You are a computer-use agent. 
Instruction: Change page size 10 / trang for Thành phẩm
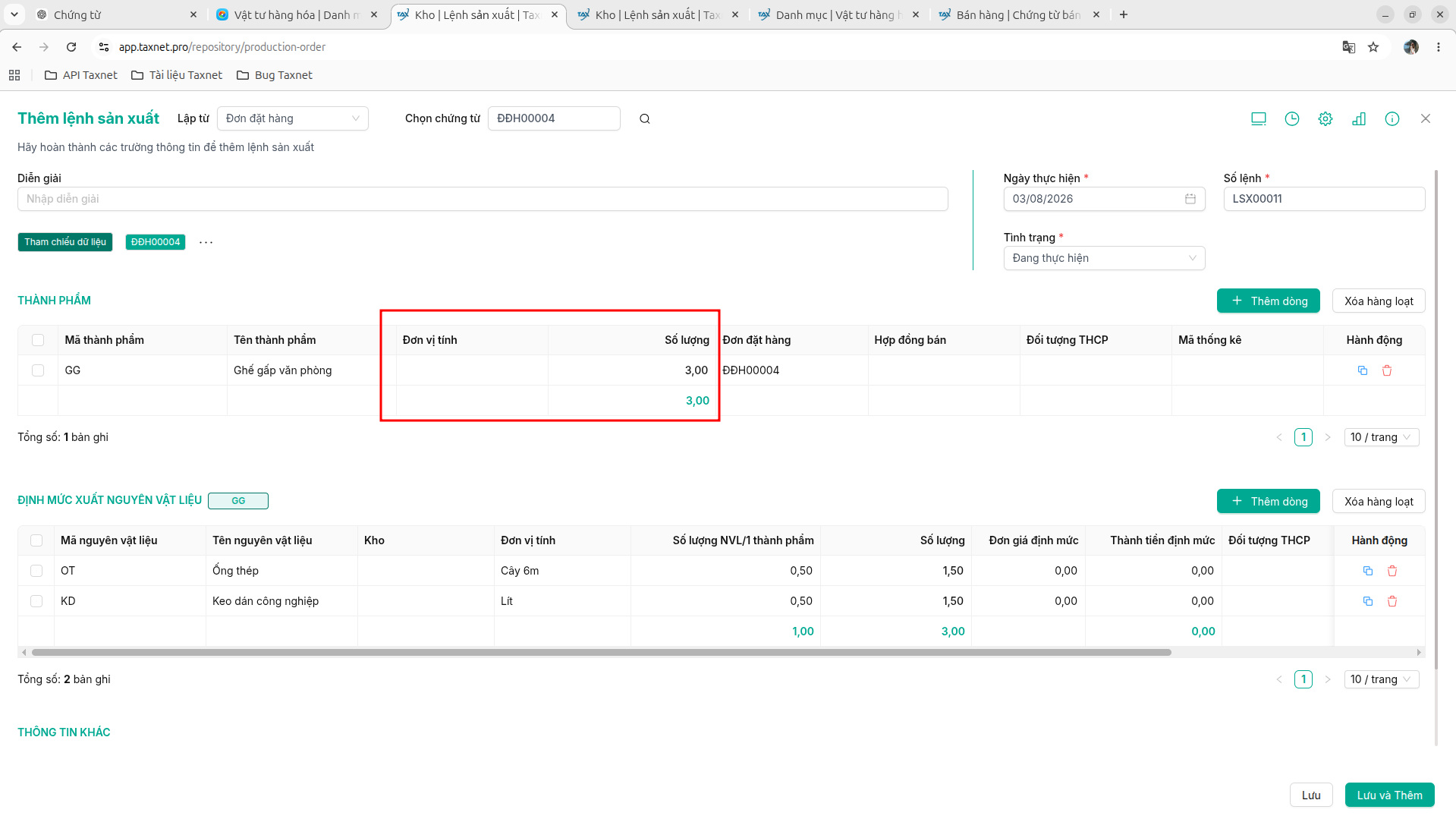(x=1380, y=437)
